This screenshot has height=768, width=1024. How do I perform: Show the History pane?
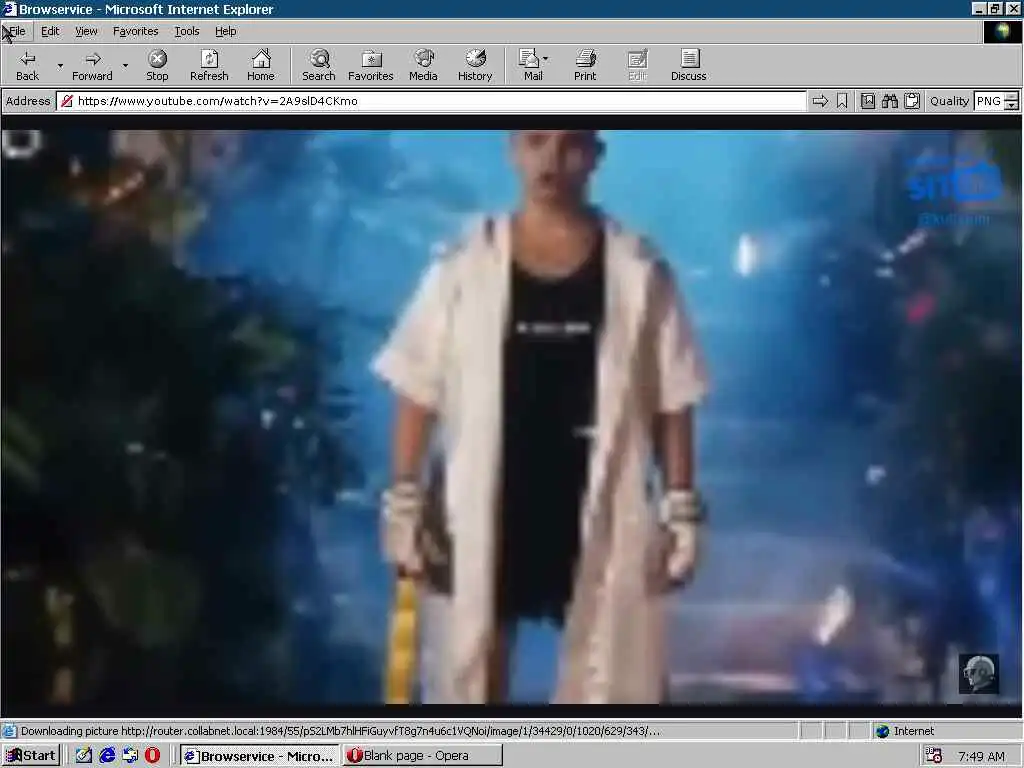click(475, 65)
